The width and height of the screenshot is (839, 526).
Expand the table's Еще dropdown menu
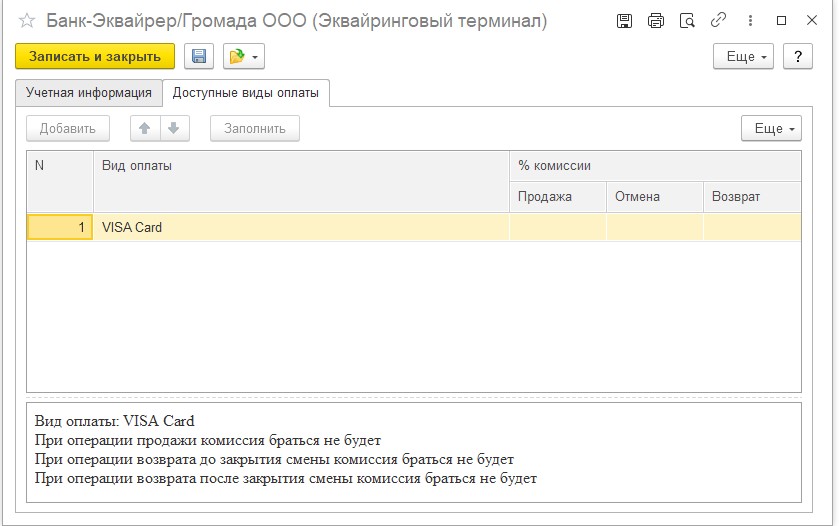pyautogui.click(x=770, y=128)
